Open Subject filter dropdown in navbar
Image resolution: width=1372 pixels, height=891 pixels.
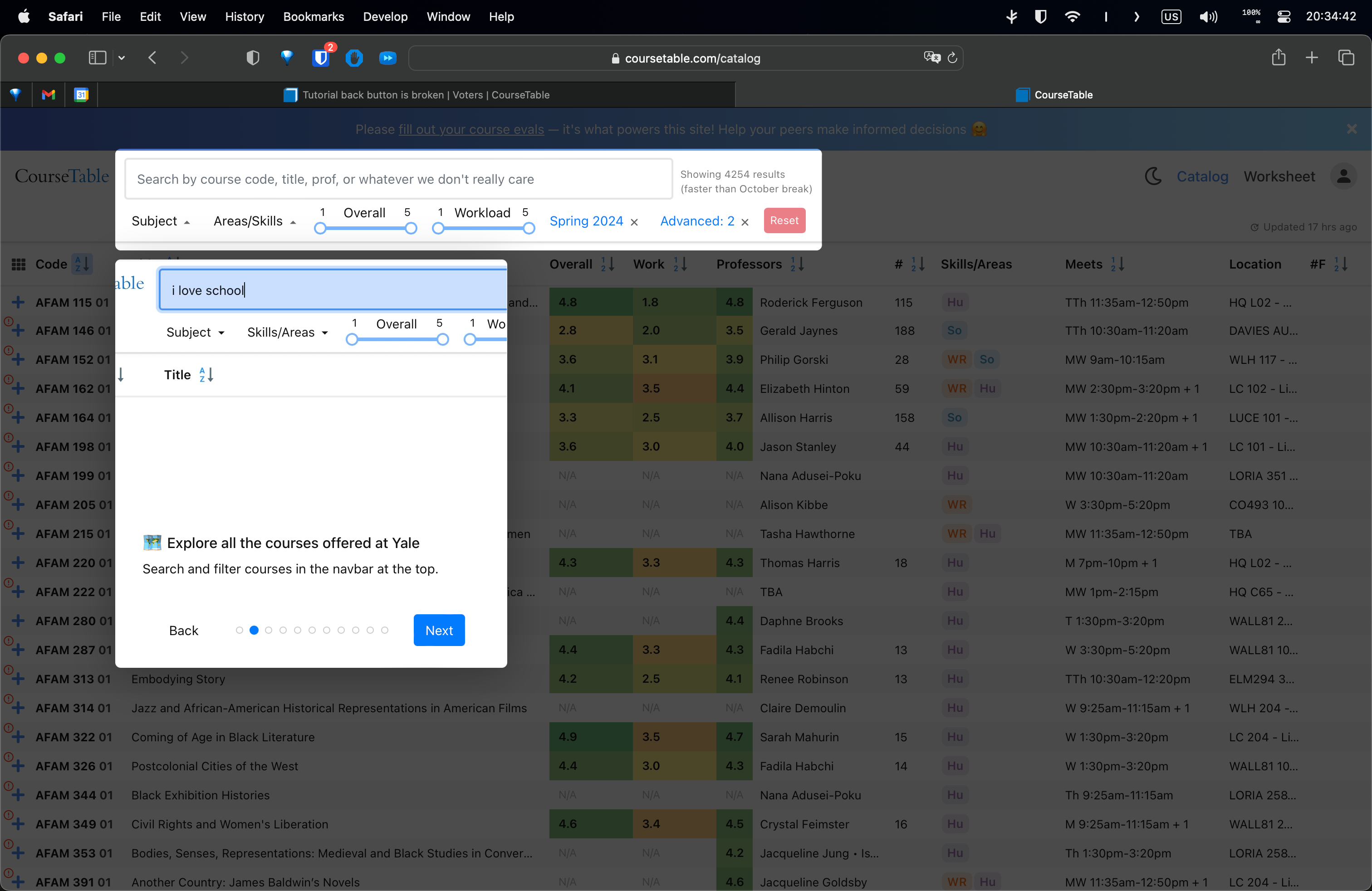coord(161,221)
